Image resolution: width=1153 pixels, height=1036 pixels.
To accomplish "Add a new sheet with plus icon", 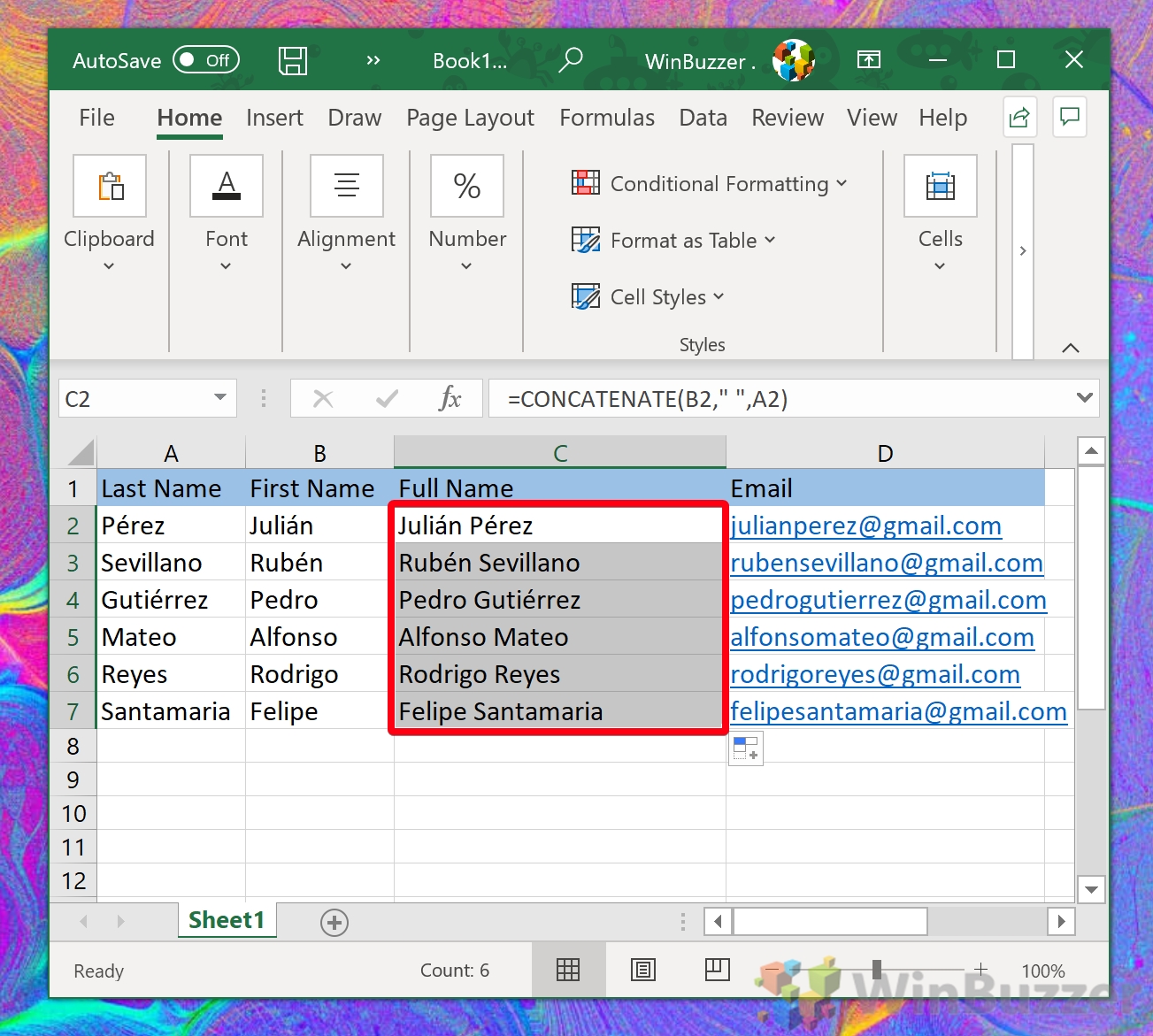I will 334,923.
